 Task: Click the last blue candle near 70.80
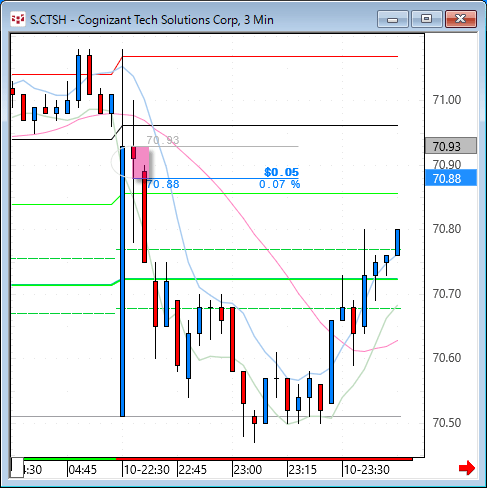click(x=398, y=242)
